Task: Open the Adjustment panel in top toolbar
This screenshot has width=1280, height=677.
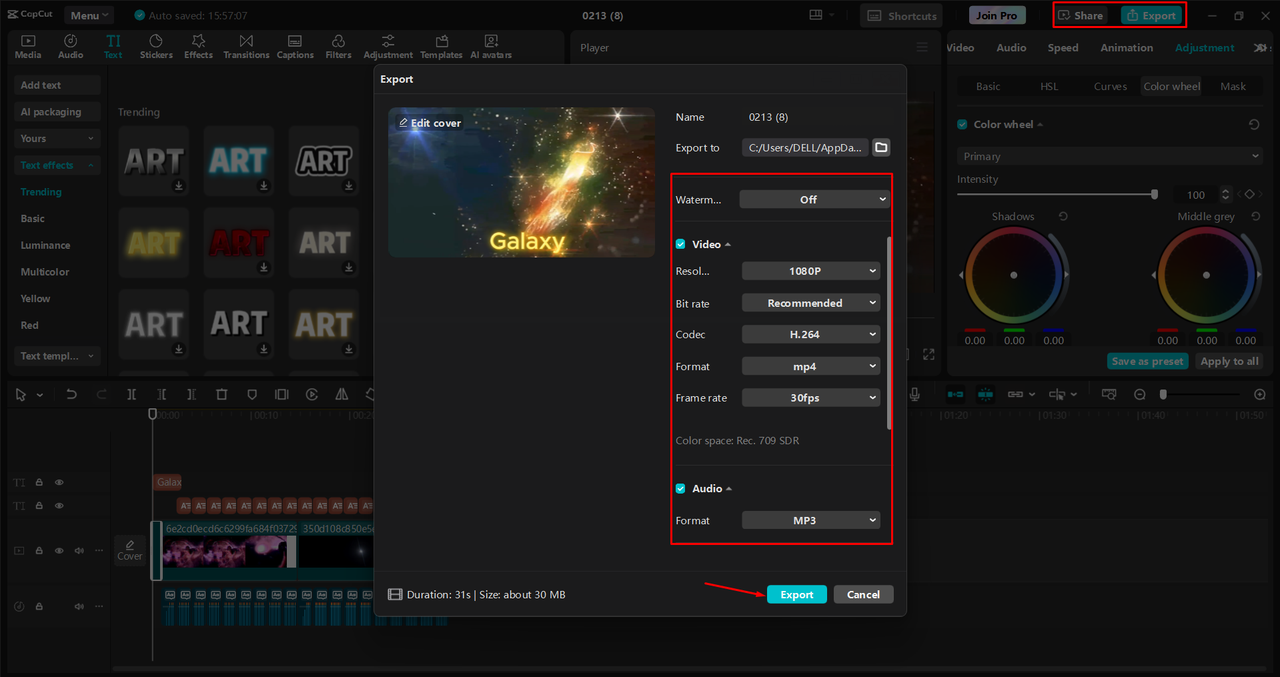Action: (x=388, y=47)
